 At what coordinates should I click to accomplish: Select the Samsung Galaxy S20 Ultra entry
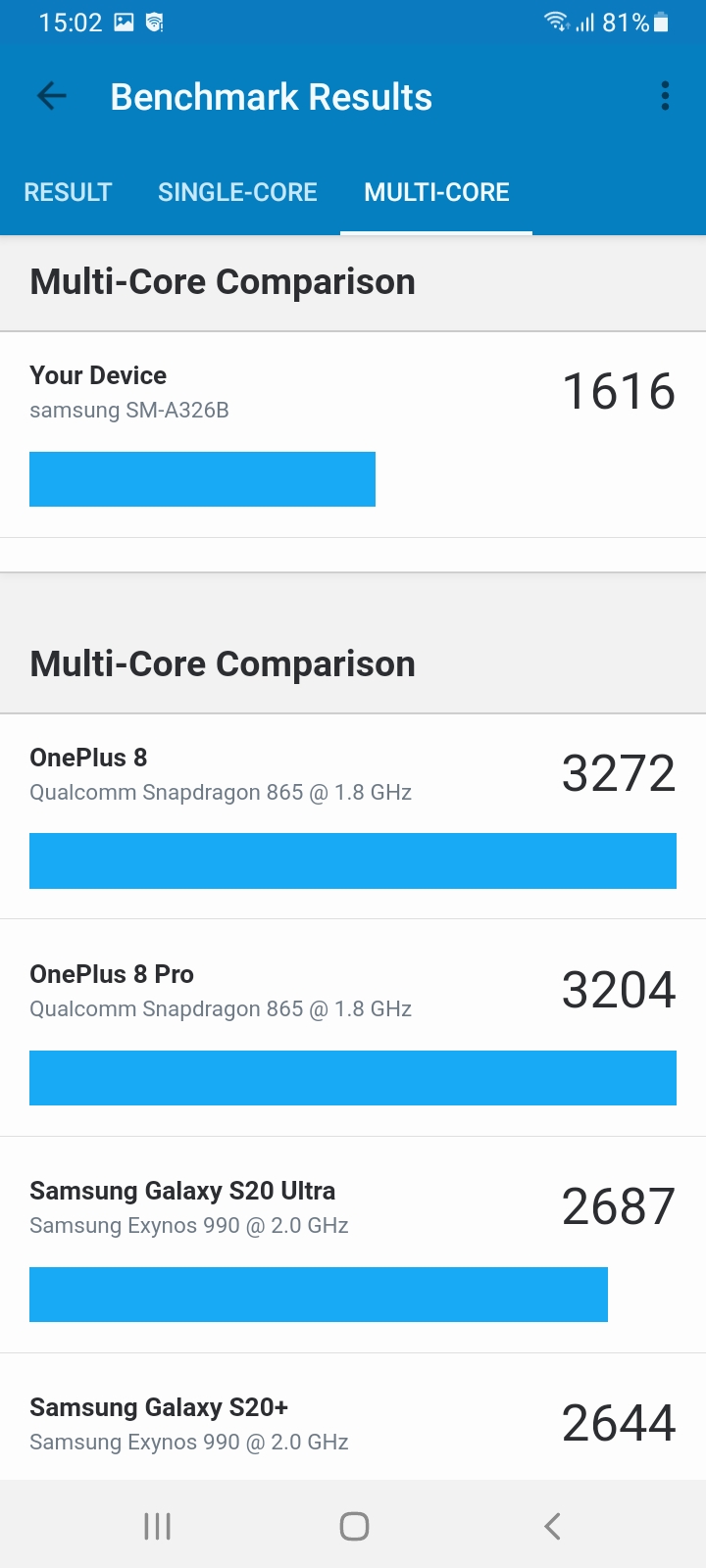[353, 1207]
